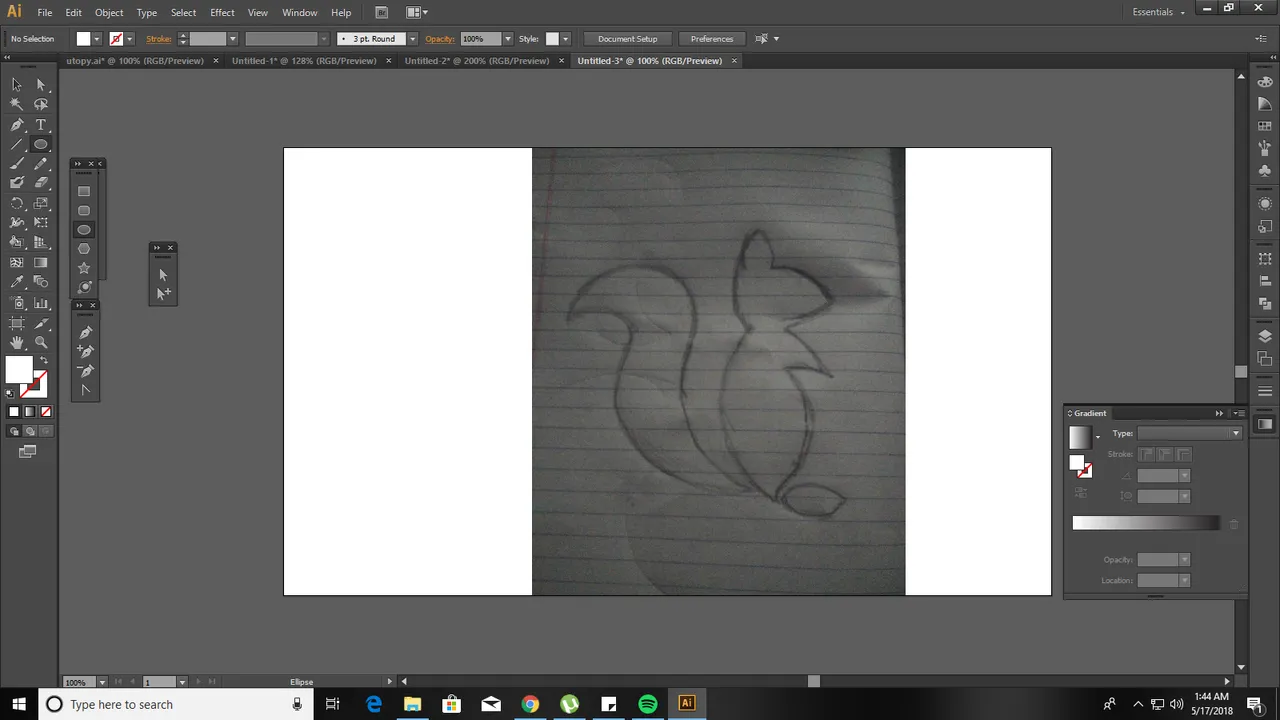
Task: Open the Gradient Type dropdown
Action: 1189,433
